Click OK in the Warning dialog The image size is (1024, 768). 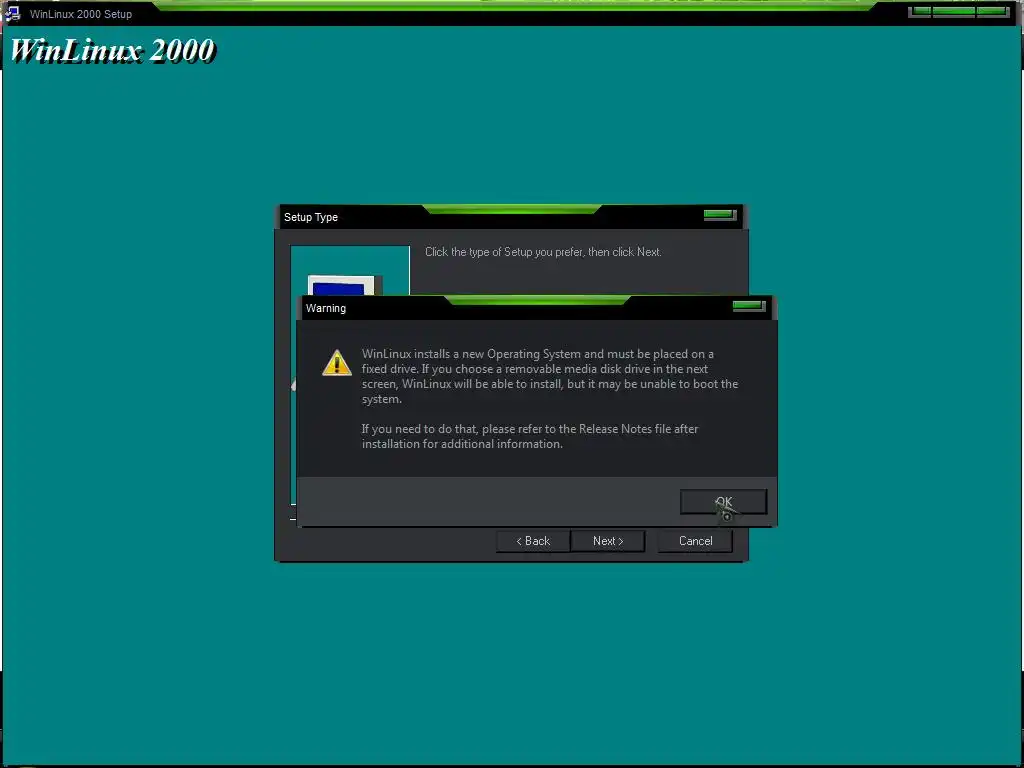coord(723,502)
